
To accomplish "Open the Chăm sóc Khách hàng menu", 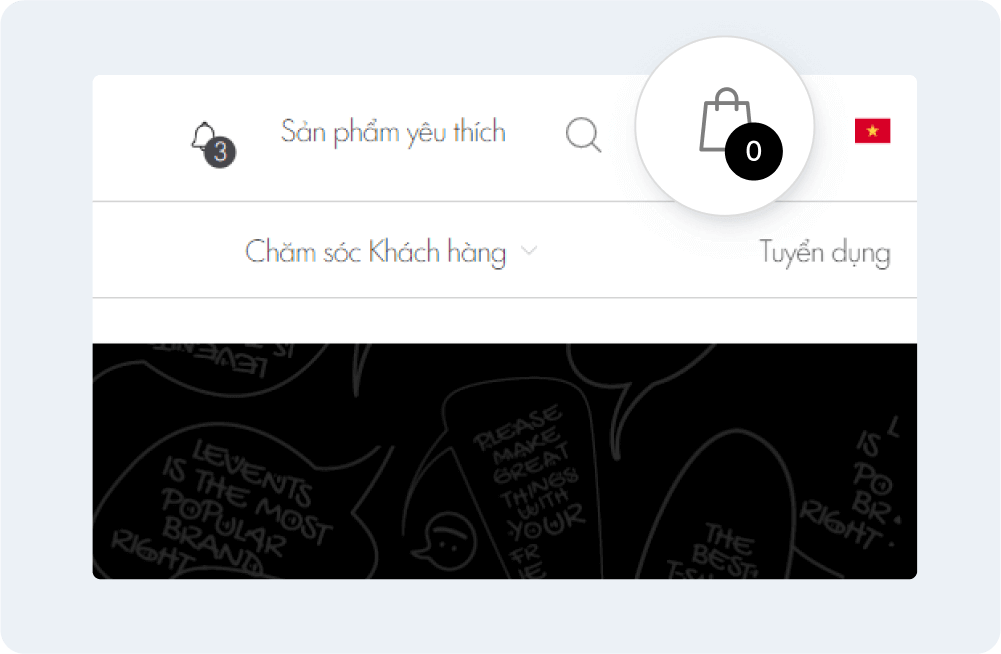I will coord(375,252).
